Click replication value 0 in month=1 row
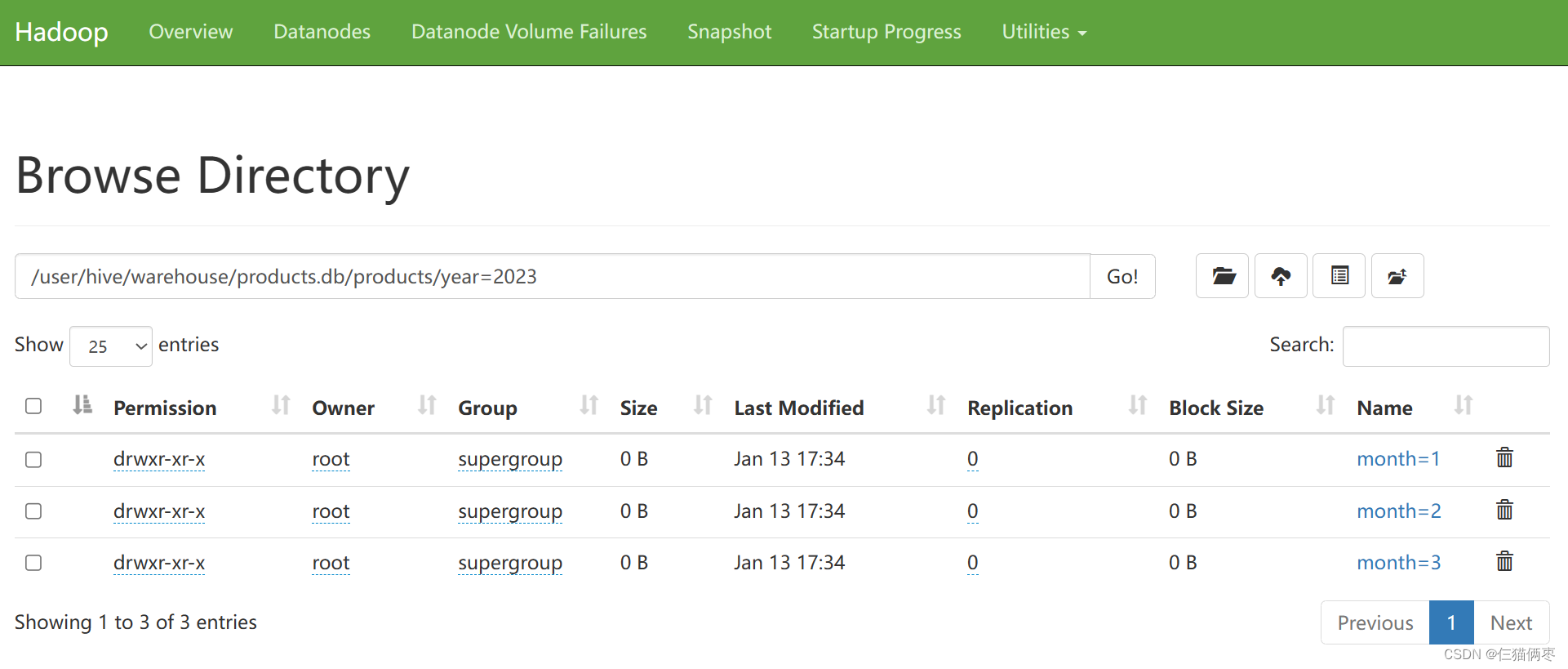 [972, 459]
